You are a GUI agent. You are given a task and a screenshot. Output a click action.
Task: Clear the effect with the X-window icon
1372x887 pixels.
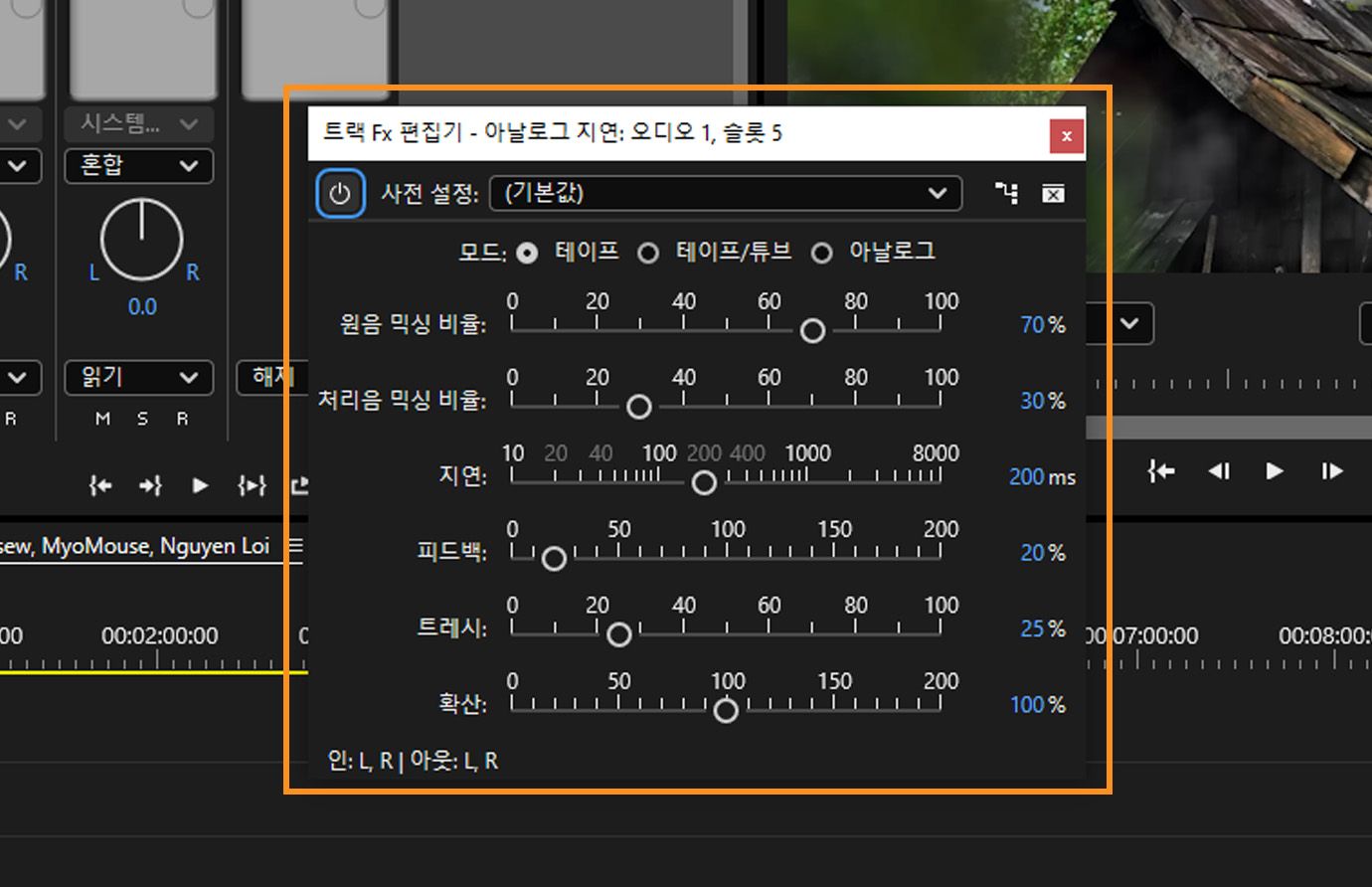click(1052, 193)
